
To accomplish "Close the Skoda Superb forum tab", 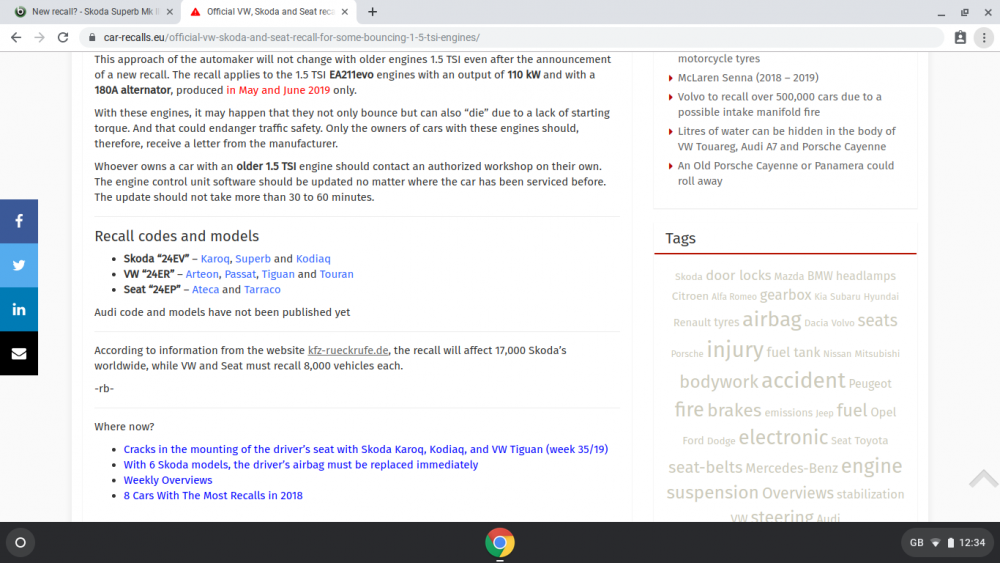I will (x=170, y=11).
